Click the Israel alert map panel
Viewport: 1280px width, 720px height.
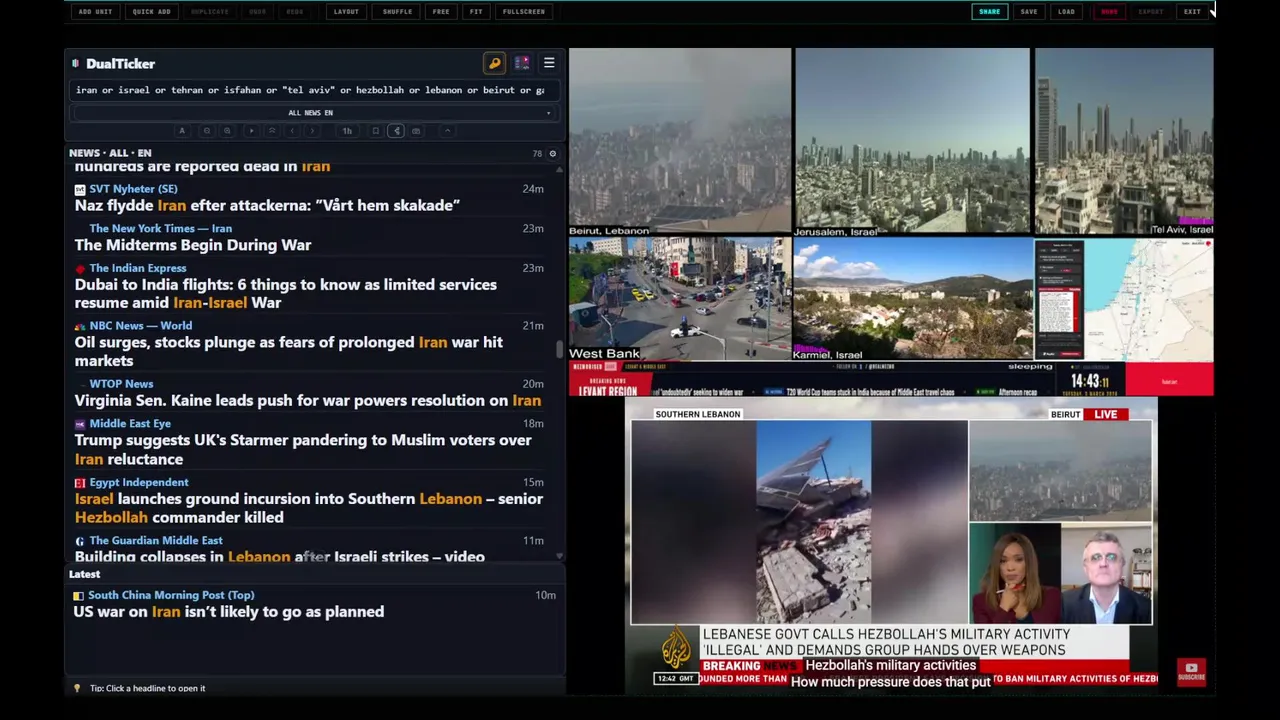tap(1124, 298)
